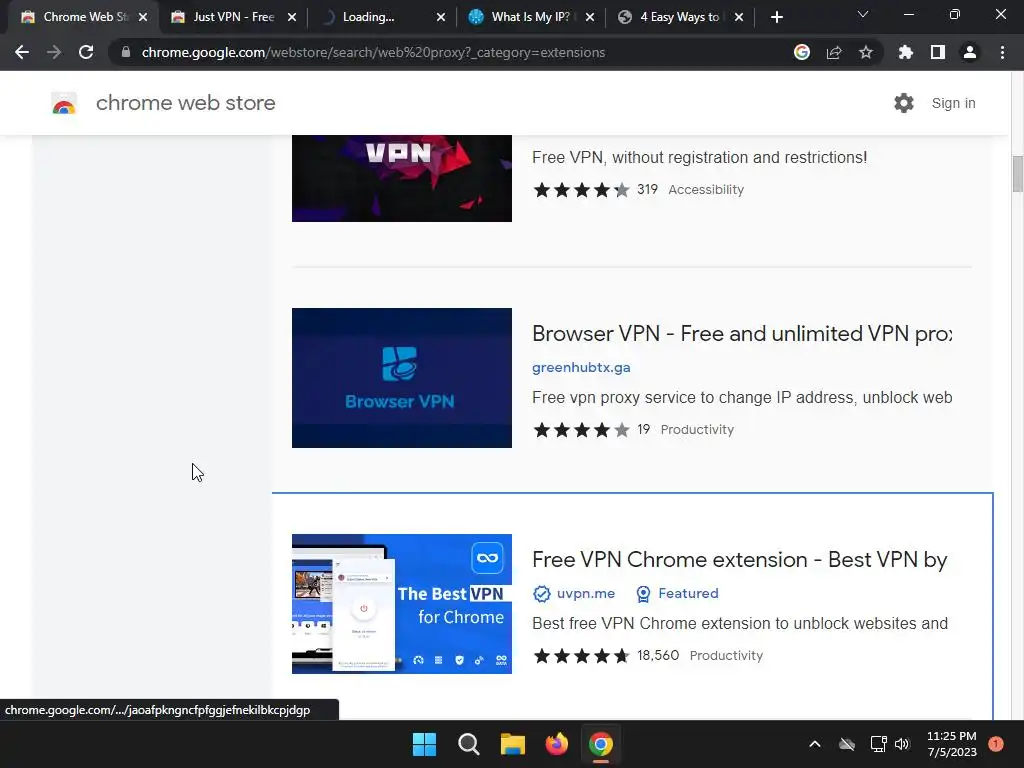
Task: Open File Explorer from taskbar
Action: 513,744
